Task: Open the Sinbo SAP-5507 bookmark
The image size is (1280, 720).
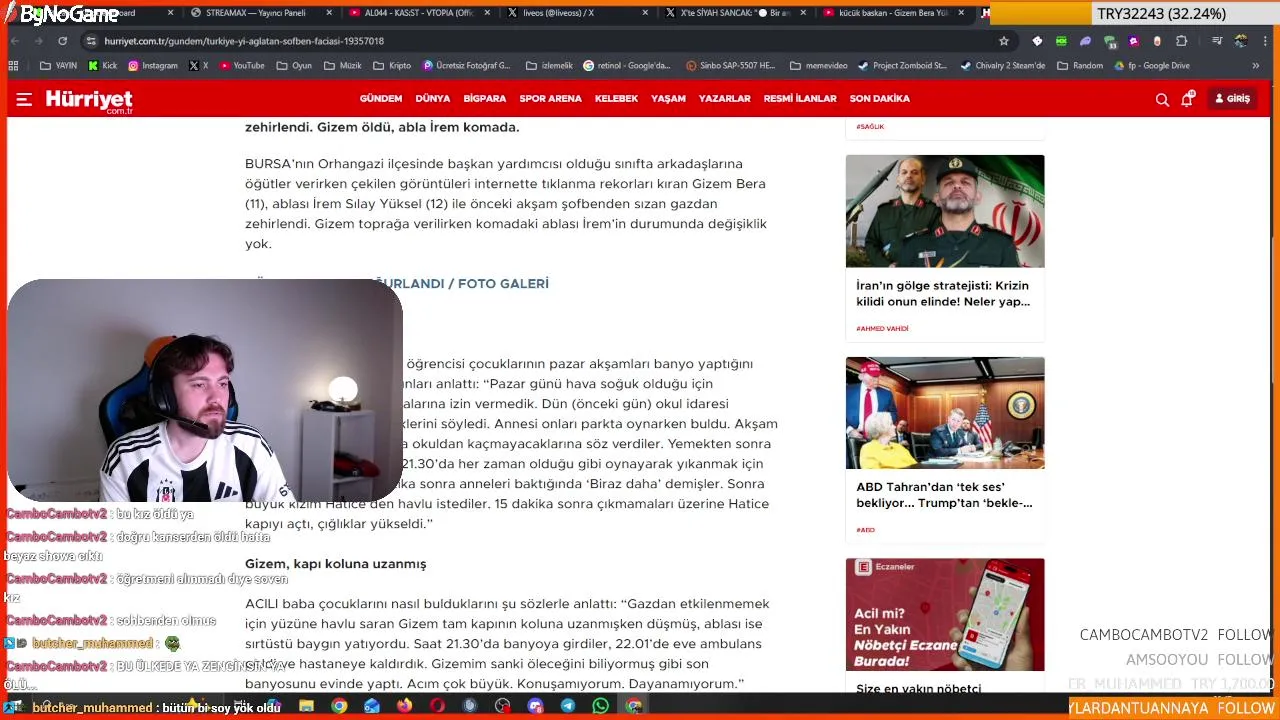Action: coord(730,66)
